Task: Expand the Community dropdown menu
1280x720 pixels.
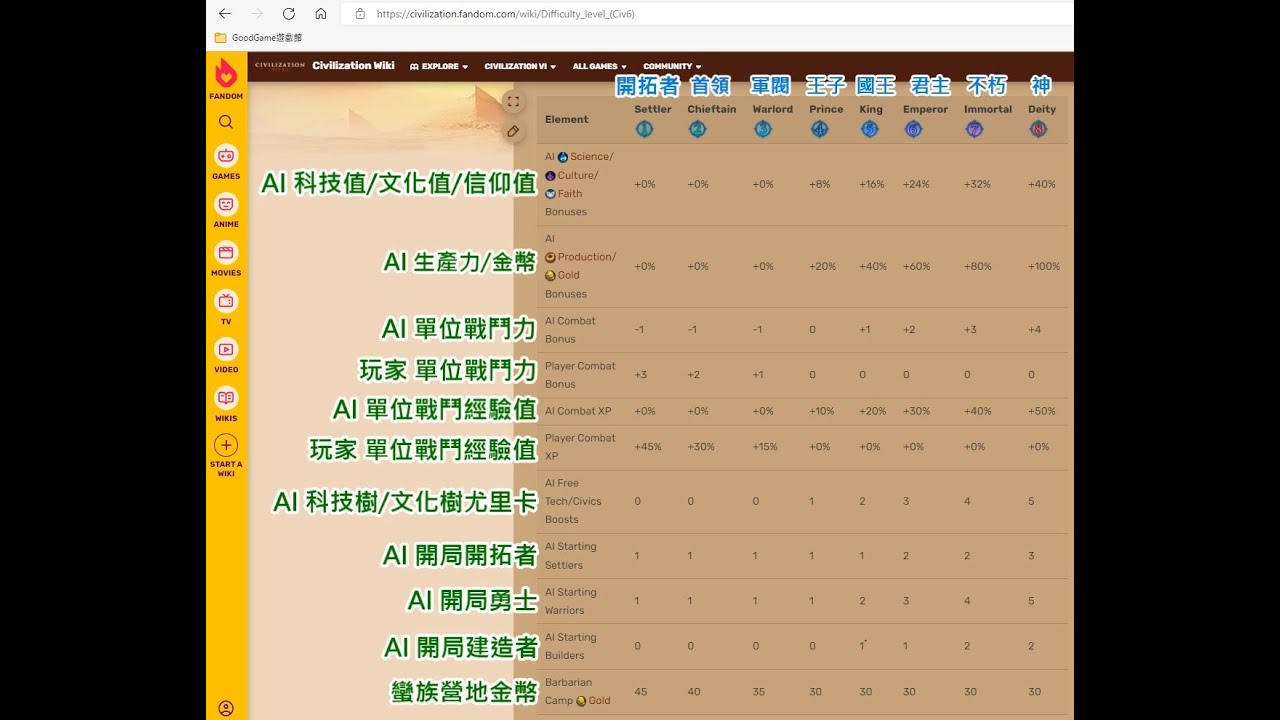Action: [x=672, y=67]
